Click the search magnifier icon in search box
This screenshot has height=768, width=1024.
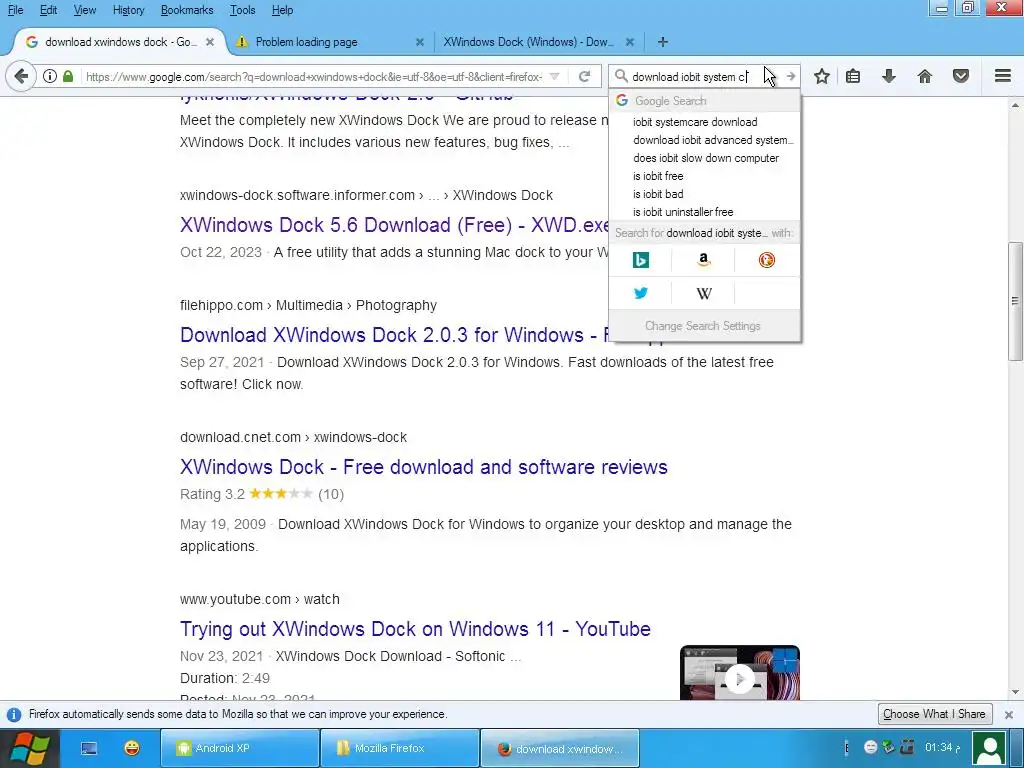pyautogui.click(x=621, y=76)
